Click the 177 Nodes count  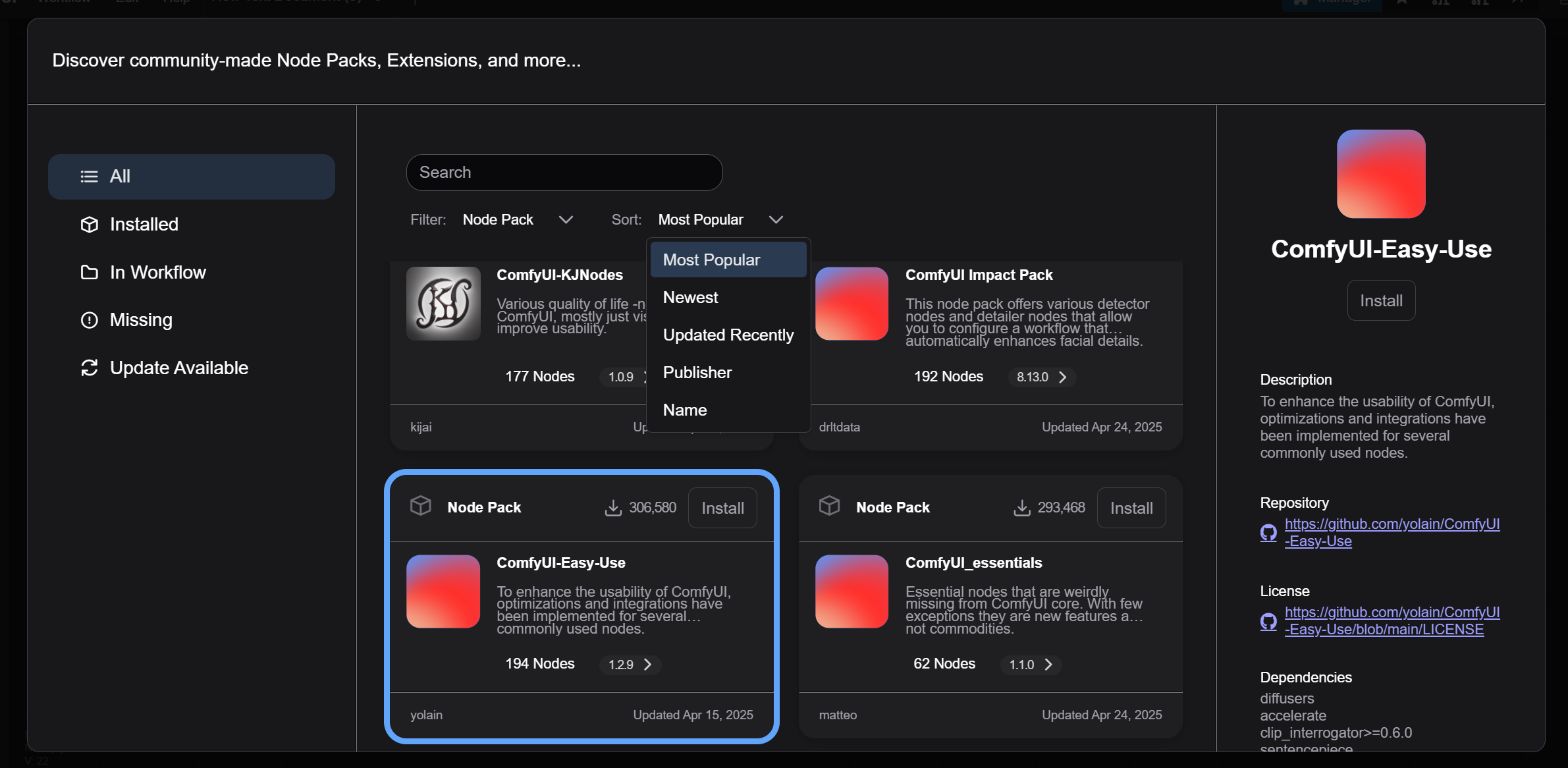[x=539, y=377]
